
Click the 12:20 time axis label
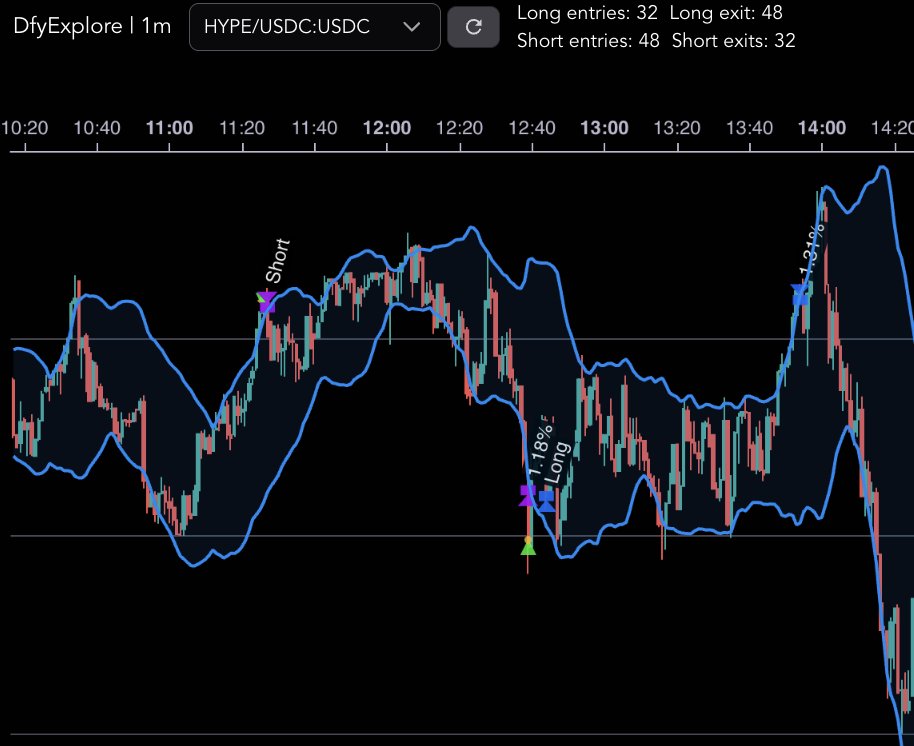click(459, 128)
